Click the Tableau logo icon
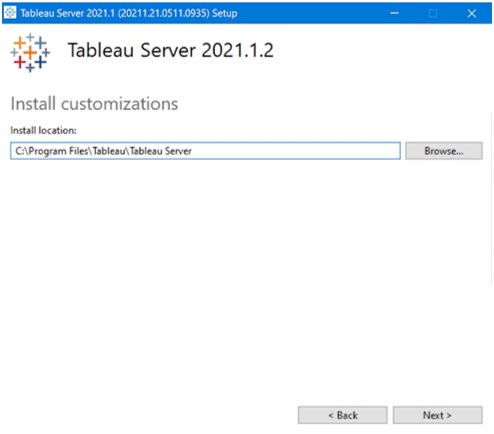The image size is (494, 434). tap(30, 52)
